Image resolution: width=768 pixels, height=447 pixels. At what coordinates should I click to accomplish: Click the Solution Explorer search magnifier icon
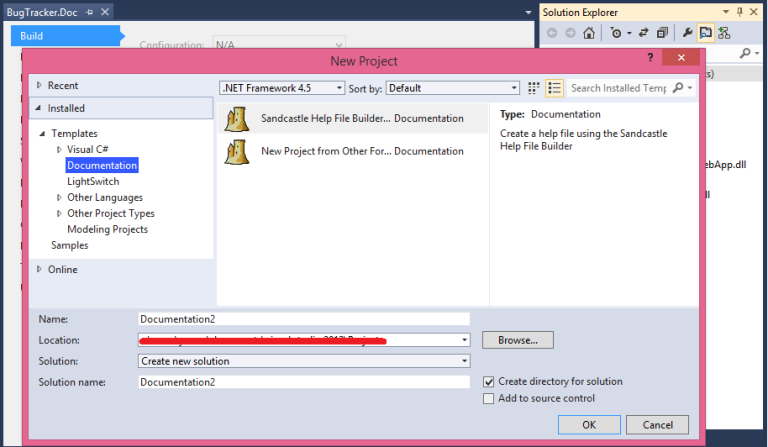pyautogui.click(x=745, y=52)
